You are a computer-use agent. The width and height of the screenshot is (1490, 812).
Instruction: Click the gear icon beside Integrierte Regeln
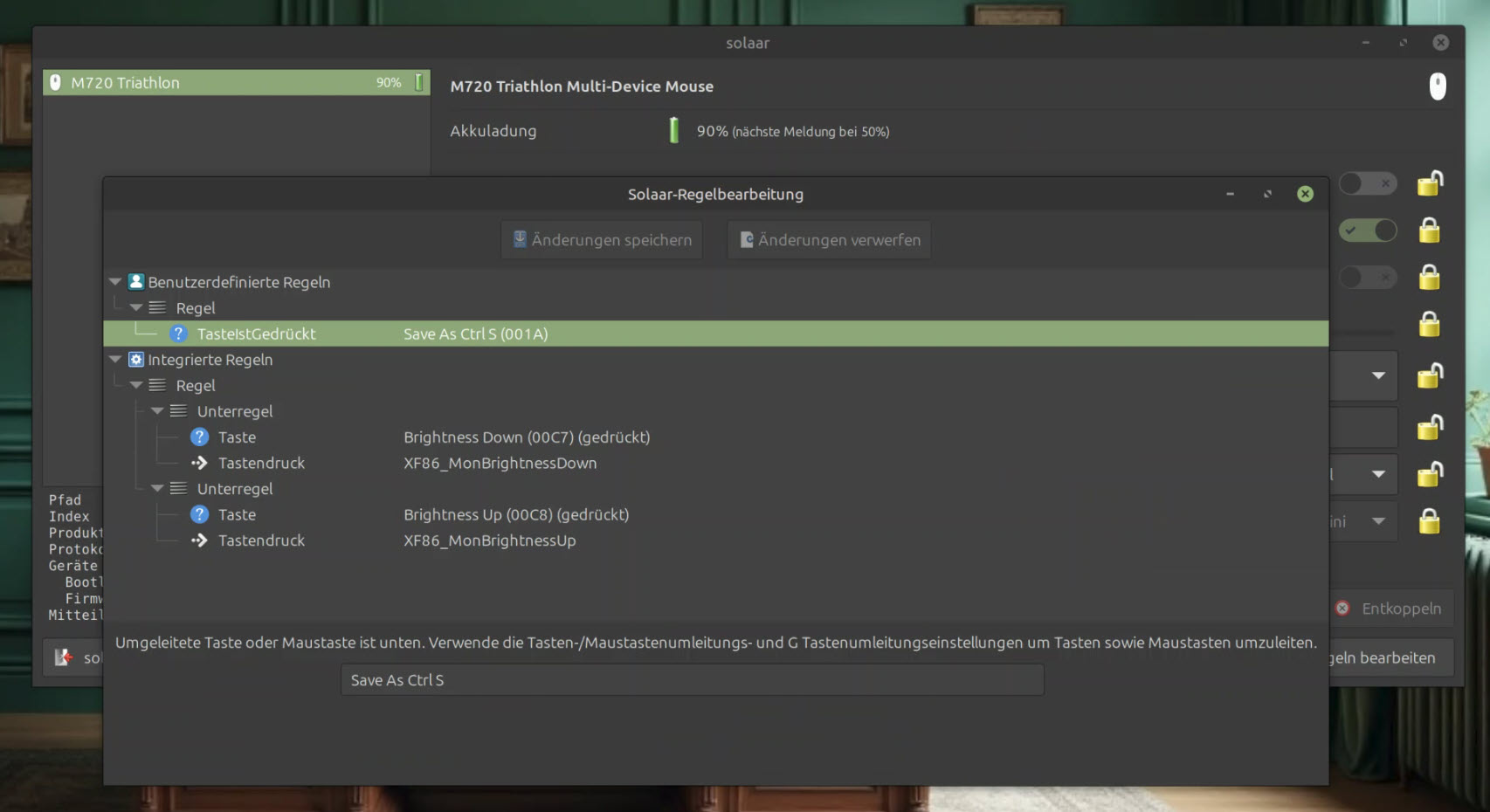136,360
